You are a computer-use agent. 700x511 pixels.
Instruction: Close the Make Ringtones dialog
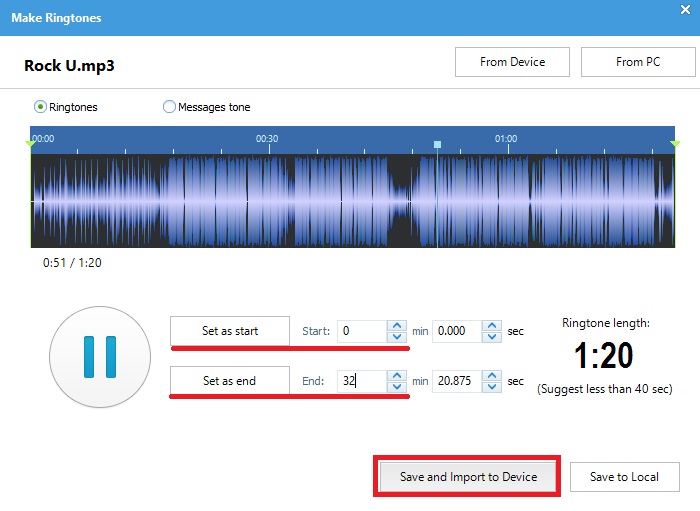pyautogui.click(x=682, y=16)
